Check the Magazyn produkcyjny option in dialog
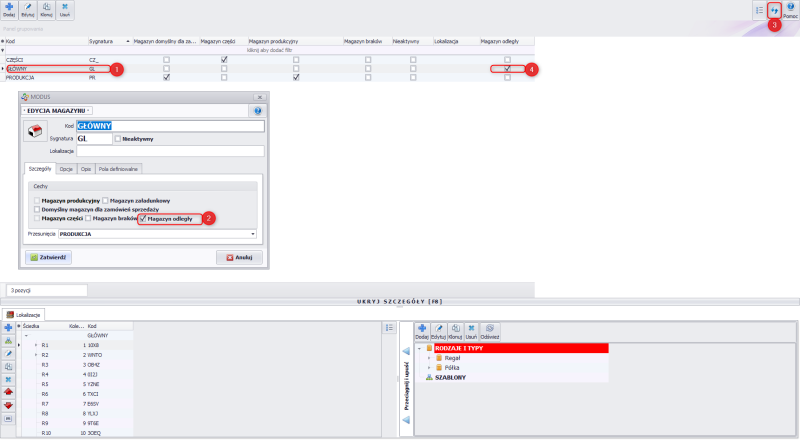This screenshot has width=800, height=440. coord(37,200)
